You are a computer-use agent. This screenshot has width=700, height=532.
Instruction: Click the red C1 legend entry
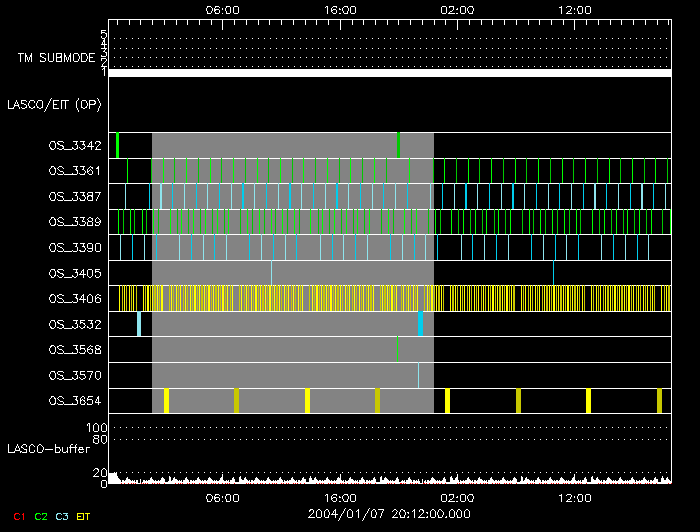(18, 516)
